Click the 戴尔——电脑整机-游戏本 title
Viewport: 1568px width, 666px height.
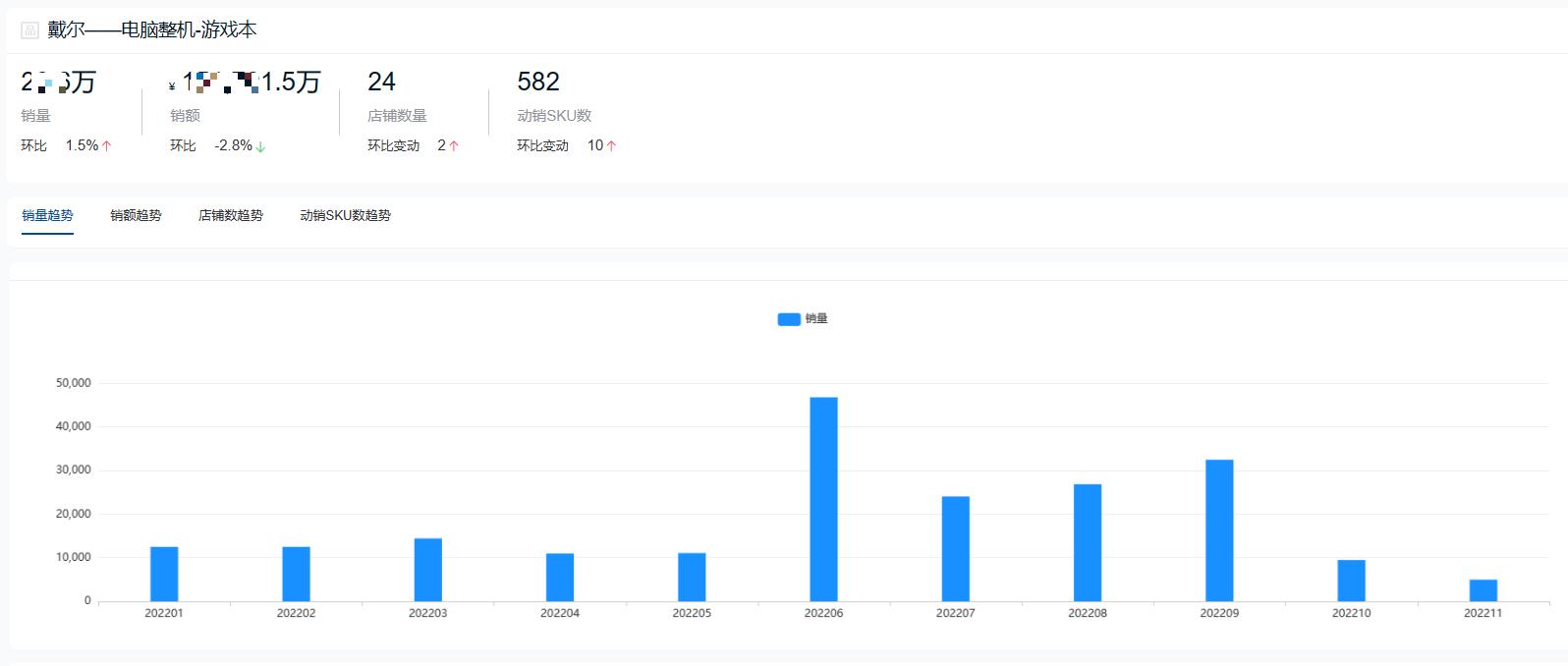click(152, 30)
